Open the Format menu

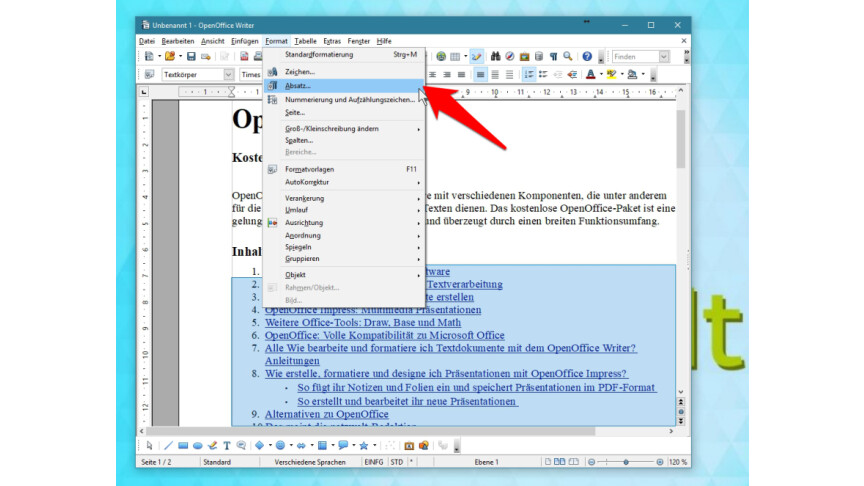(x=276, y=41)
